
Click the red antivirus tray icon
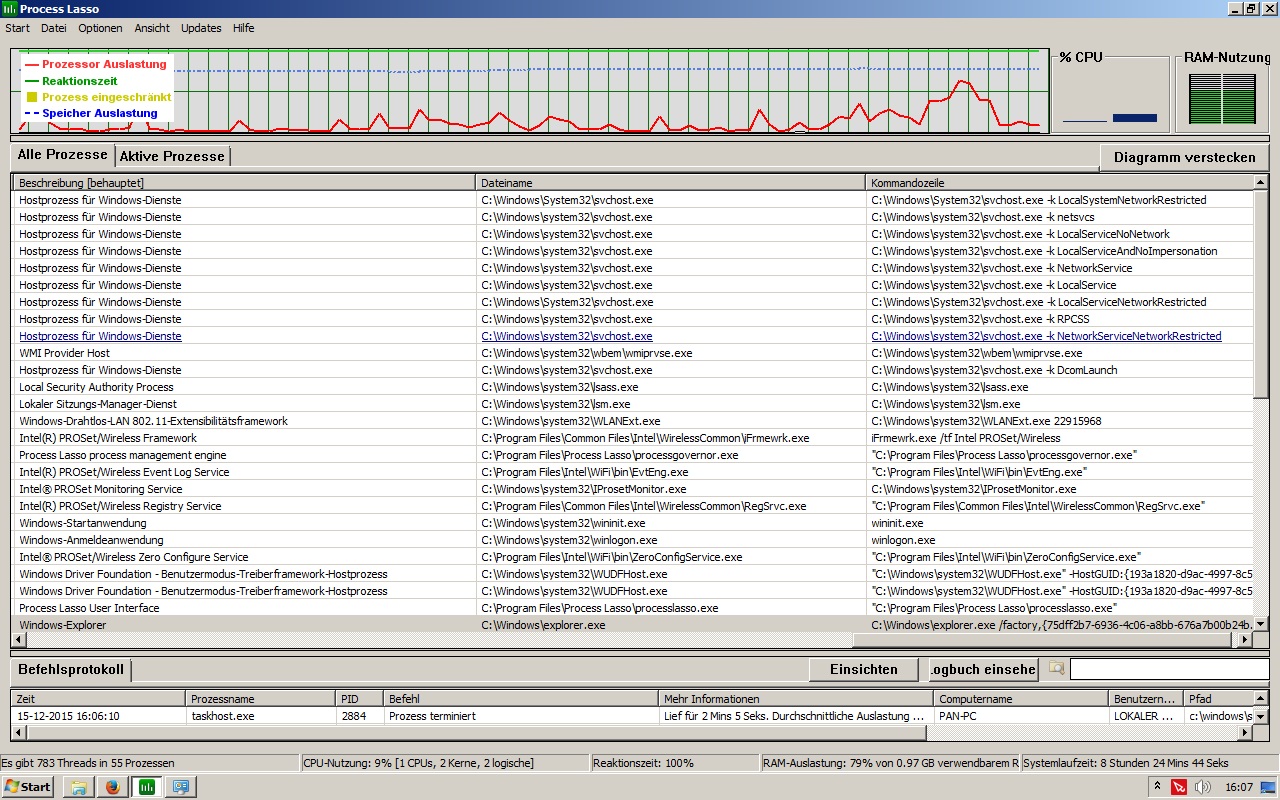click(1179, 787)
